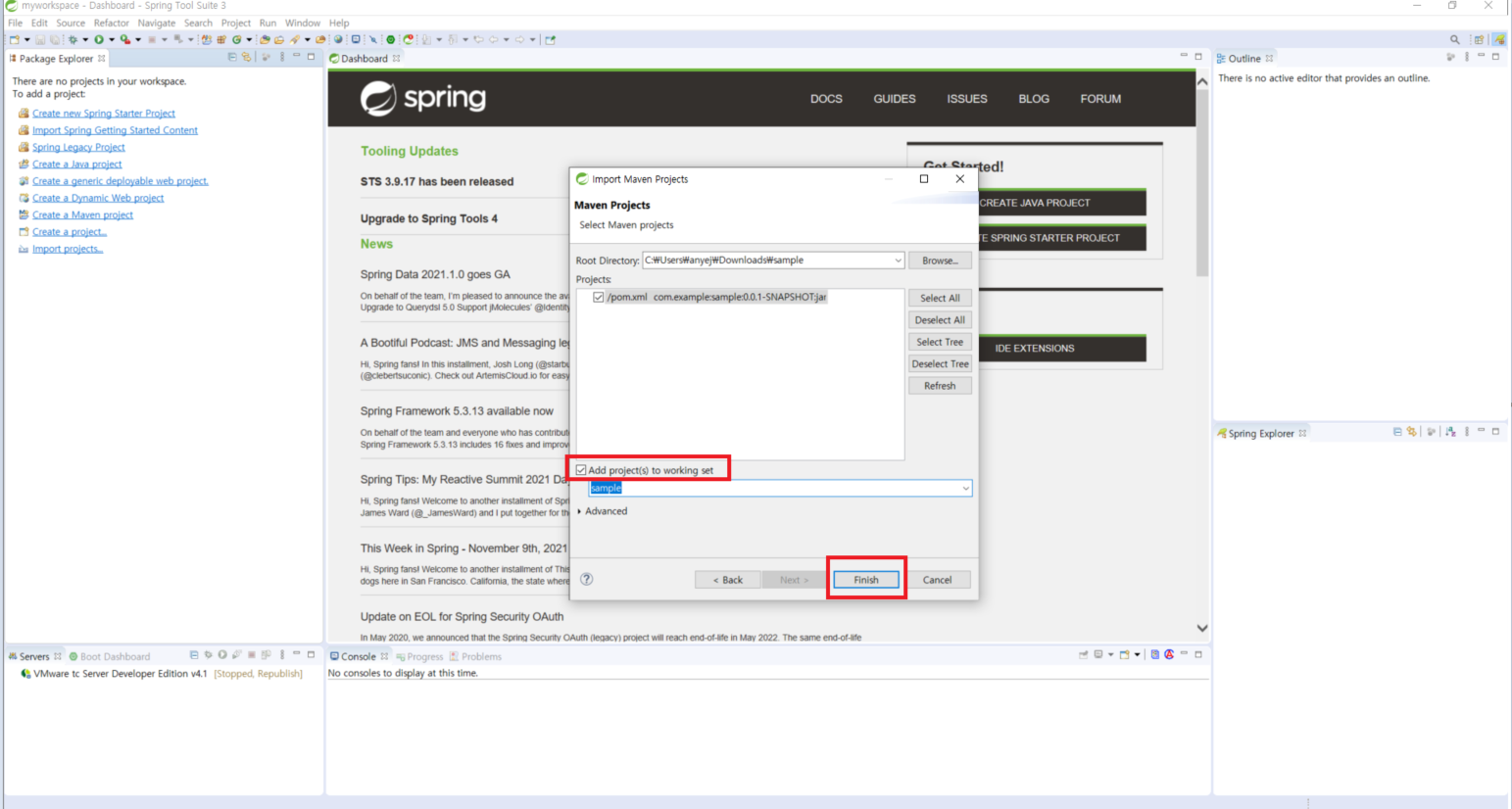The image size is (1512, 809).
Task: Click the Run with coverage toolbar icon
Action: [x=125, y=40]
